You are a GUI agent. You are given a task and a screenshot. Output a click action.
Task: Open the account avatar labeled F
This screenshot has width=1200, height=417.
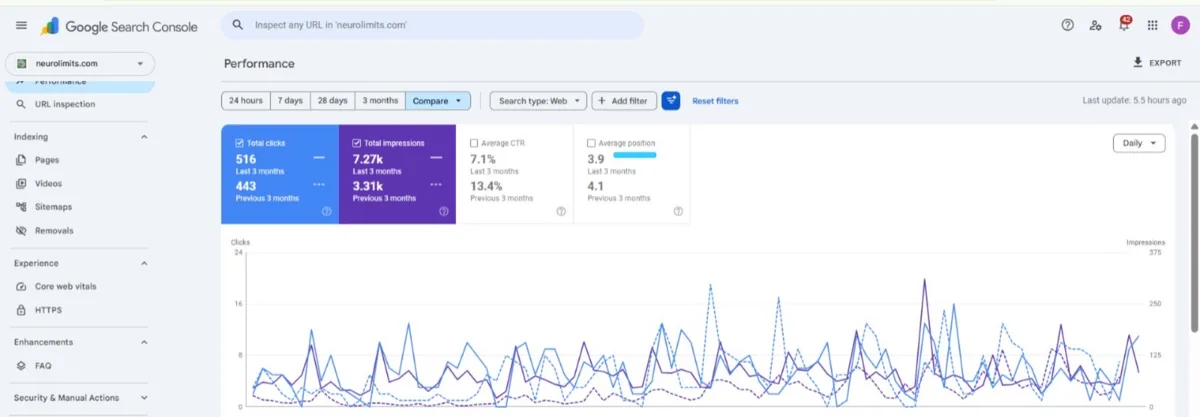1180,25
